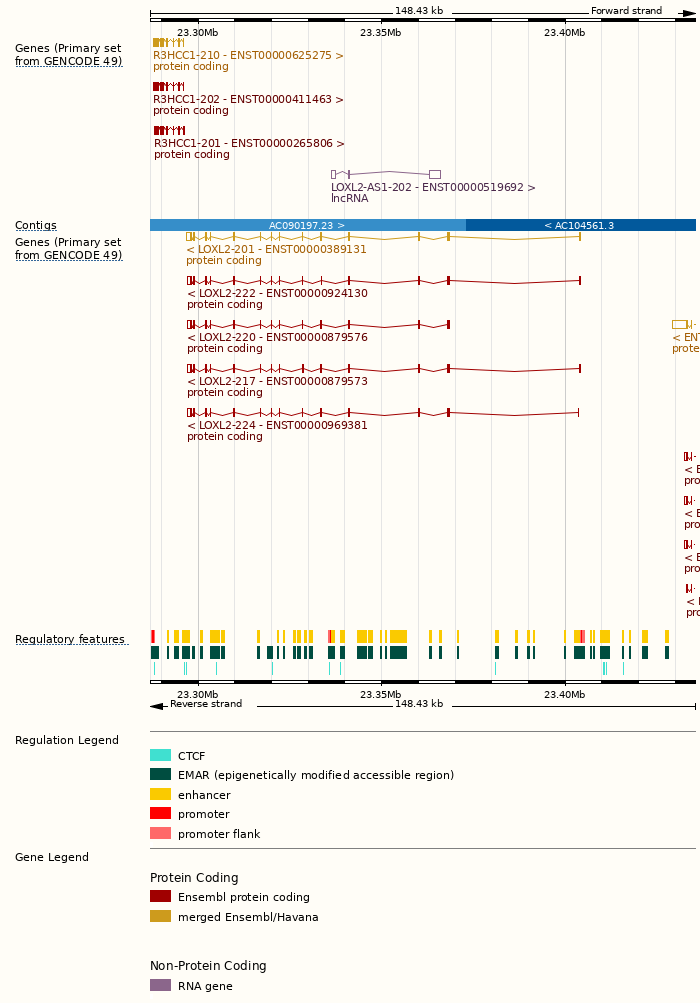Click the purple RNA gene legend swatch
Viewport: 700px width, 1003px height.
[160, 986]
